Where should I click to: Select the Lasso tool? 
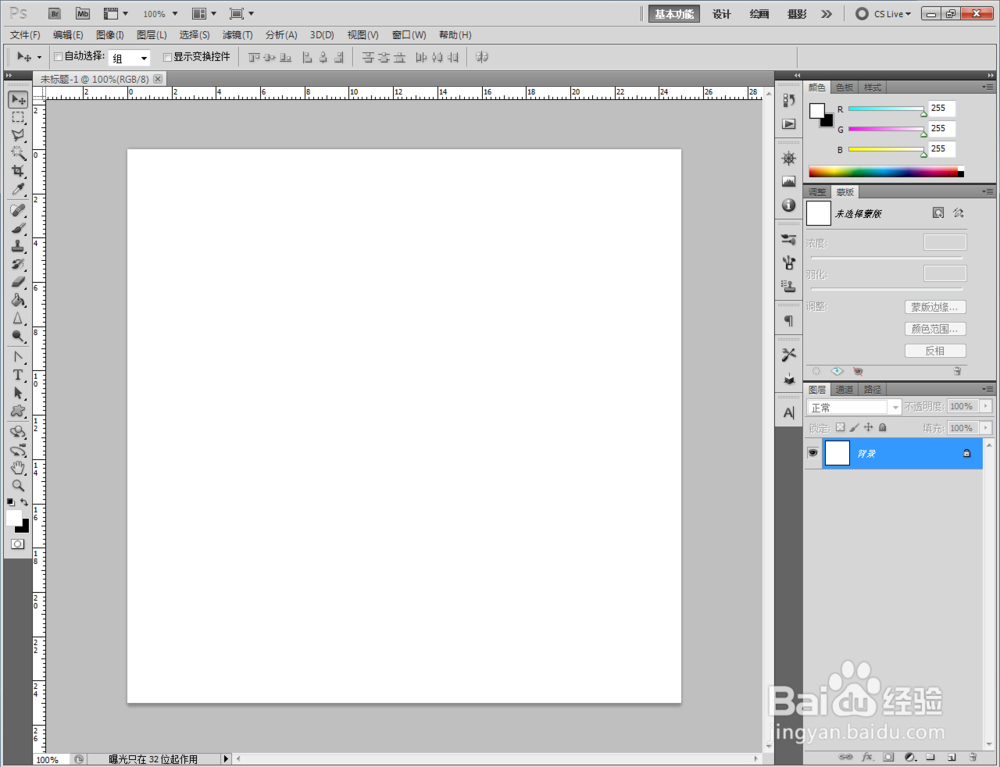click(18, 135)
